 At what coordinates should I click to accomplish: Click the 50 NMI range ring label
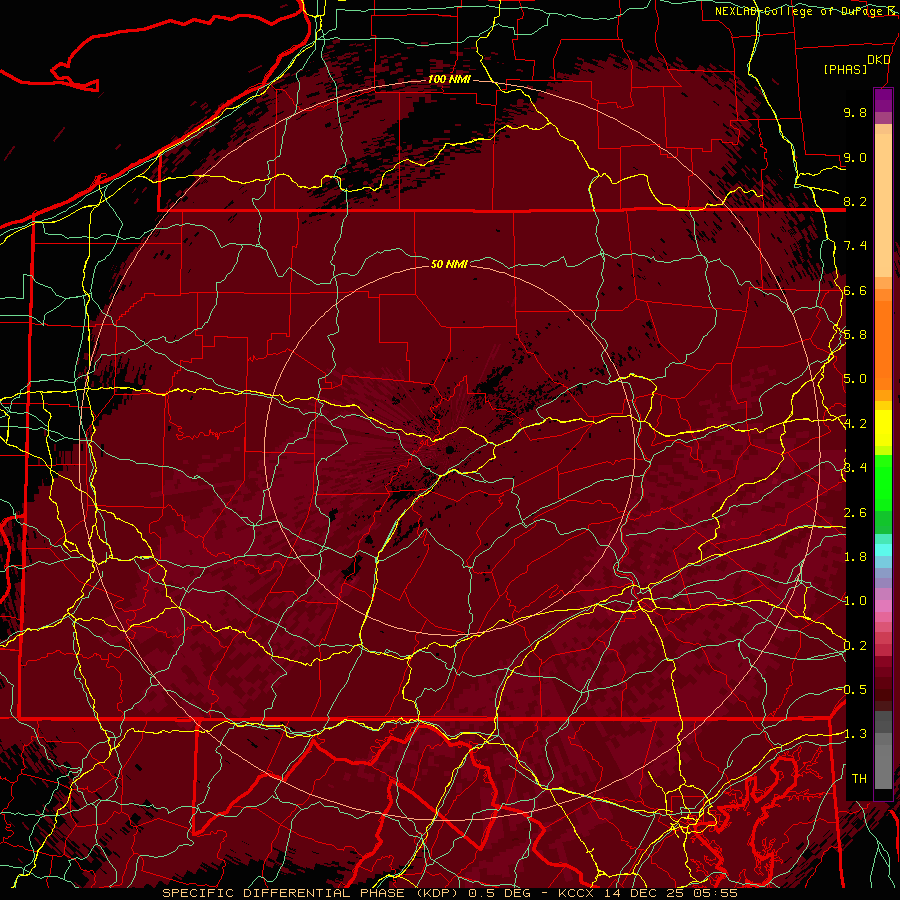coord(449,264)
